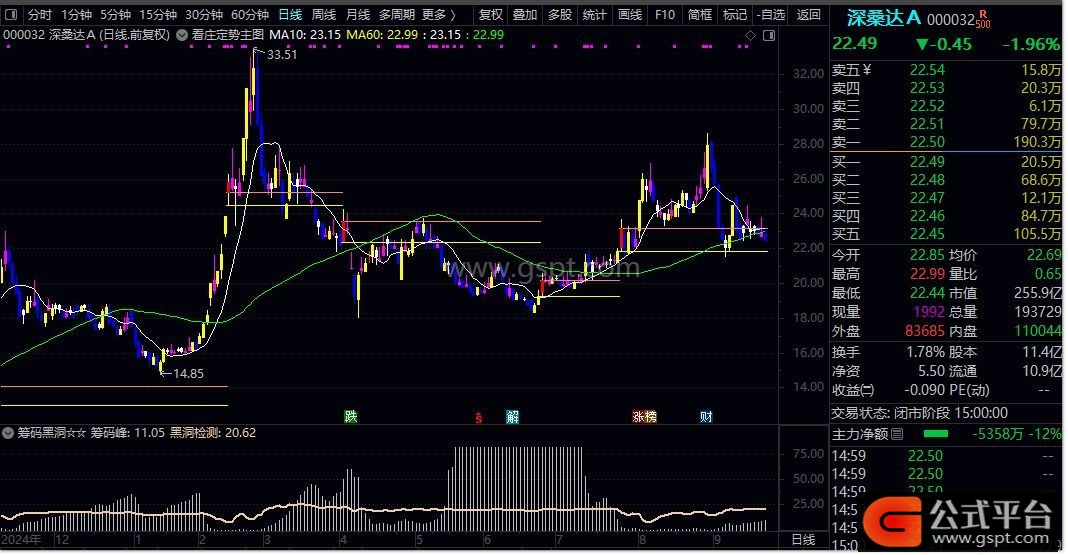Toggle the 叠加 overlay option

[x=524, y=15]
